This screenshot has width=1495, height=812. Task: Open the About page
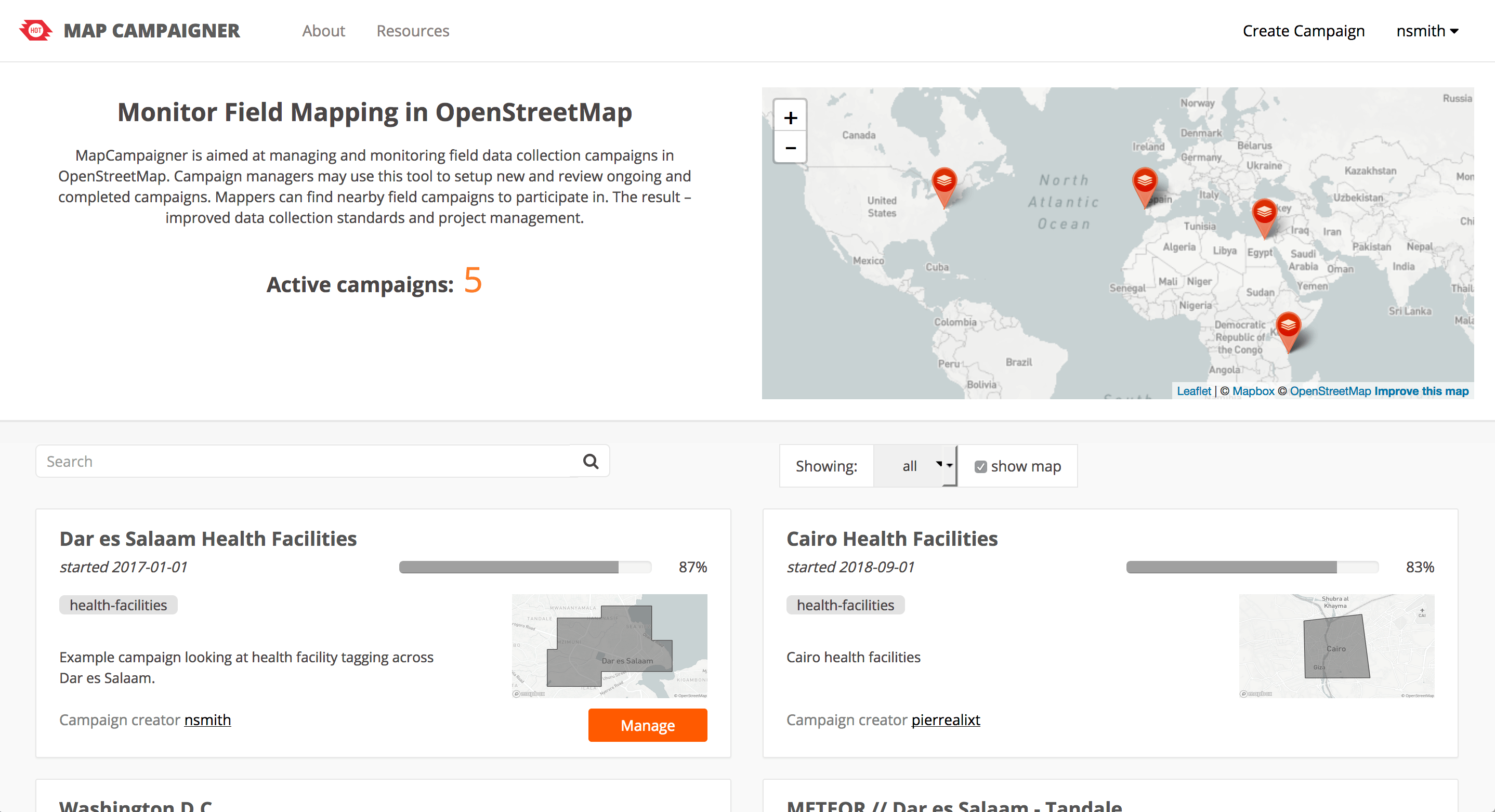323,31
